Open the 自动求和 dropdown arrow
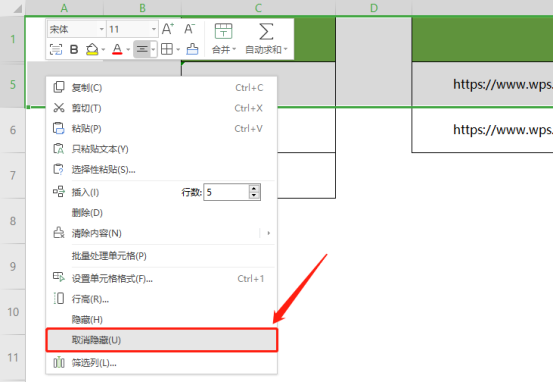554x382 pixels. [x=285, y=49]
